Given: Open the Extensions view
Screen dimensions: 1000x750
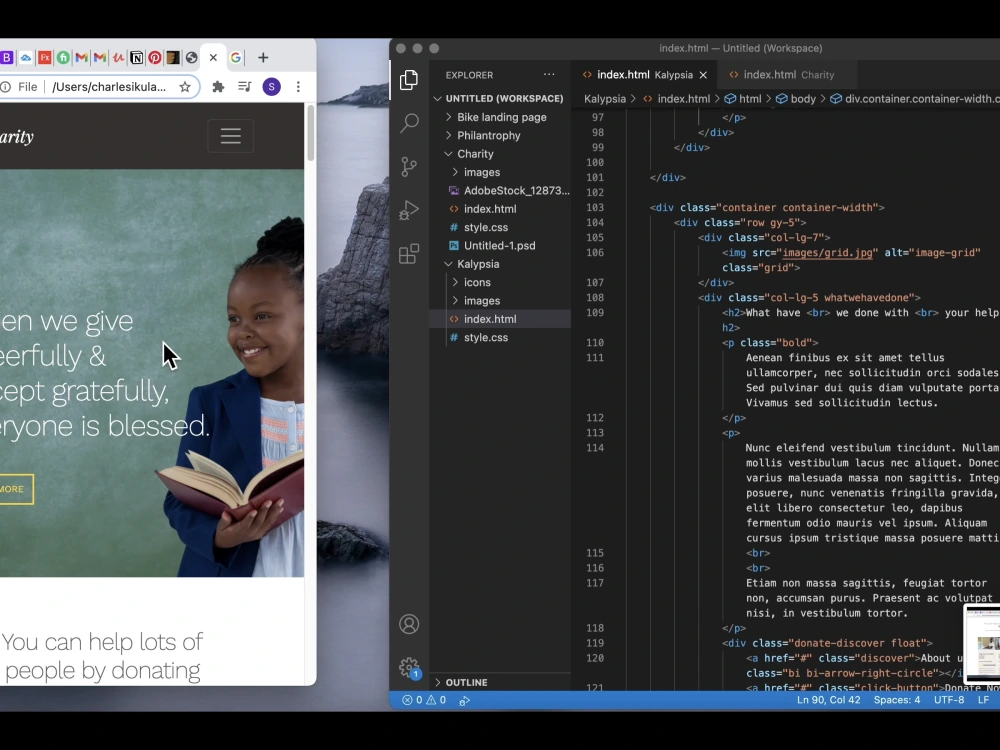Looking at the screenshot, I should (409, 254).
